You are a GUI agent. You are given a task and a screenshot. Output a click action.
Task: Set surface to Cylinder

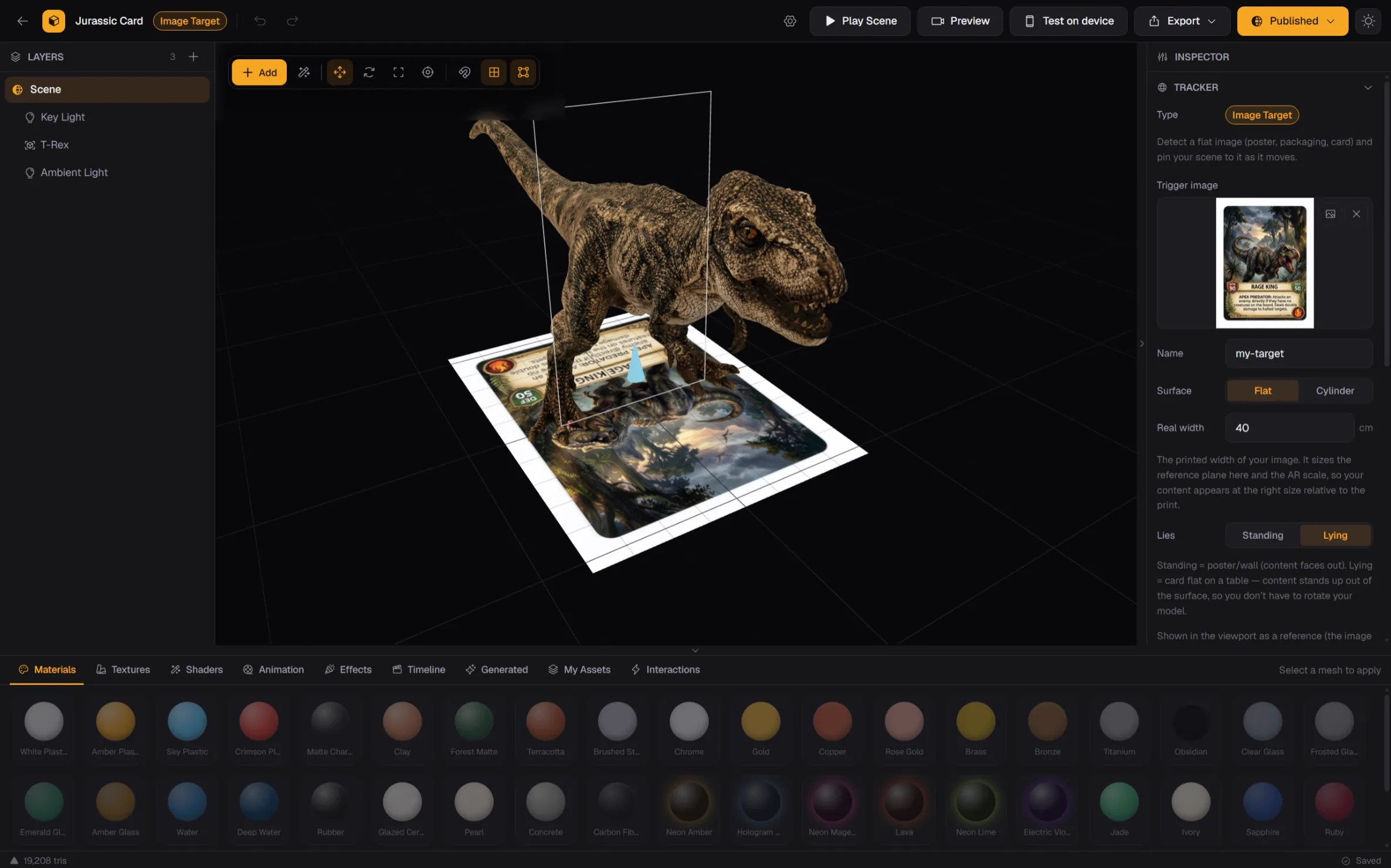pos(1335,391)
